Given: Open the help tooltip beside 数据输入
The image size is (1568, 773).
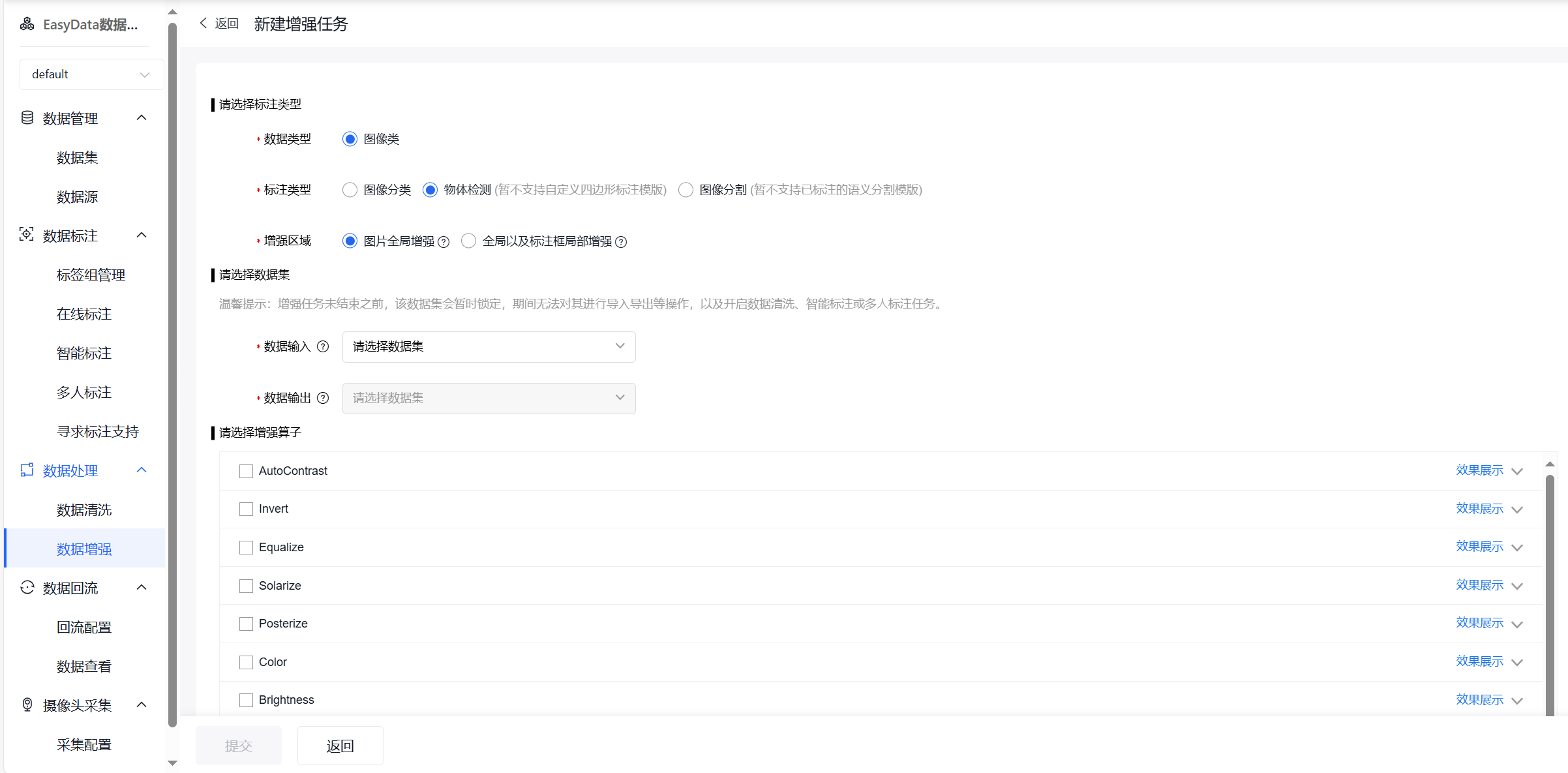Looking at the screenshot, I should point(324,346).
